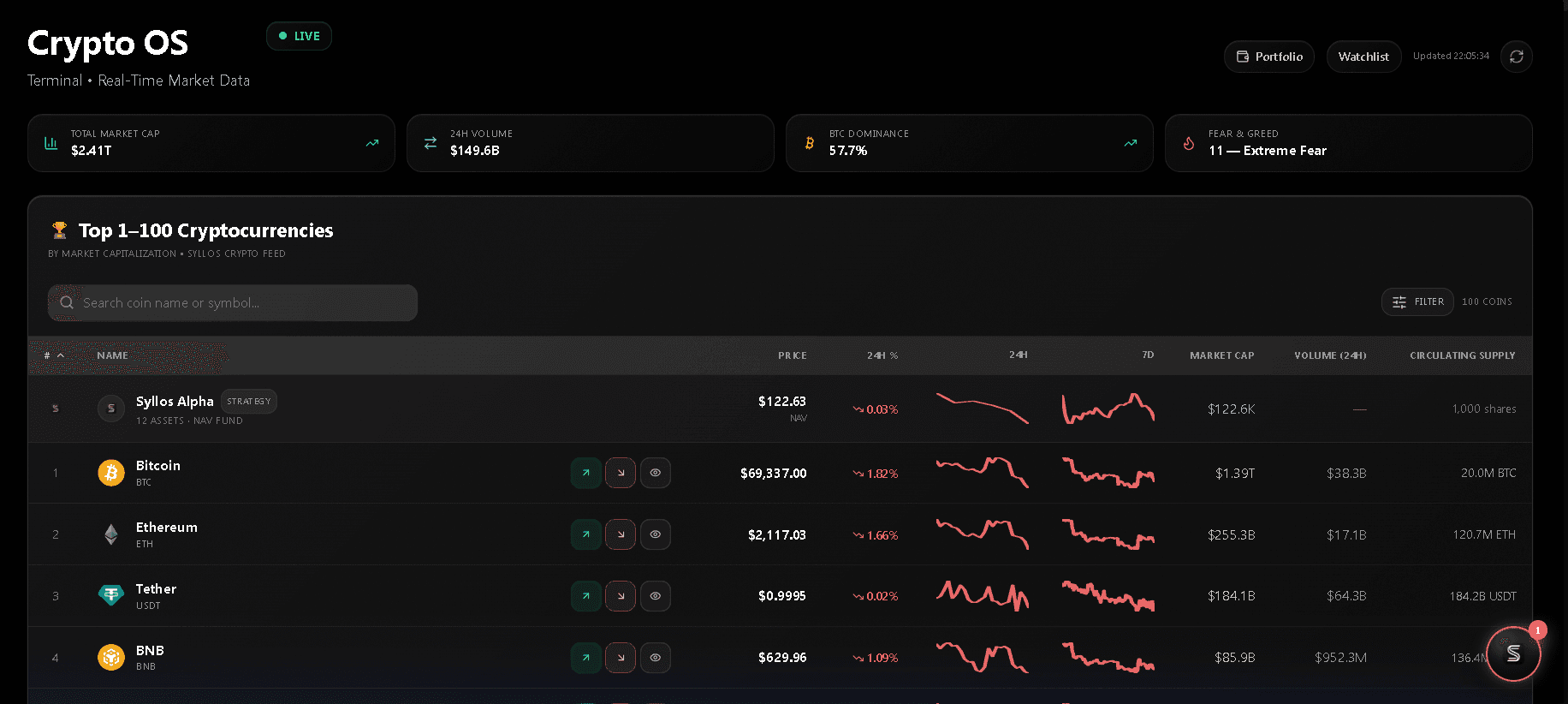Viewport: 1568px width, 704px height.
Task: Sort by the Circulating Supply column
Action: coord(1463,355)
